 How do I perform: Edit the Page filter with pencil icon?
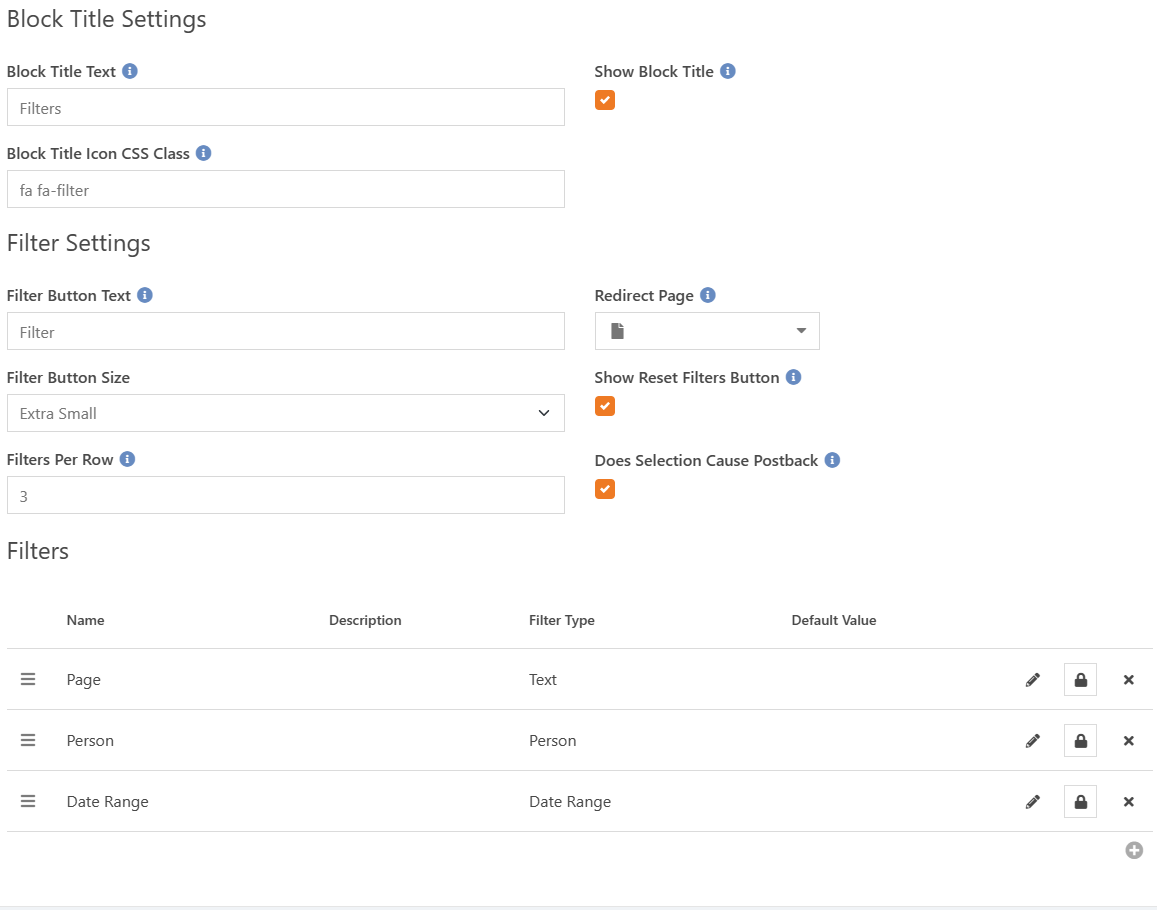tap(1033, 680)
